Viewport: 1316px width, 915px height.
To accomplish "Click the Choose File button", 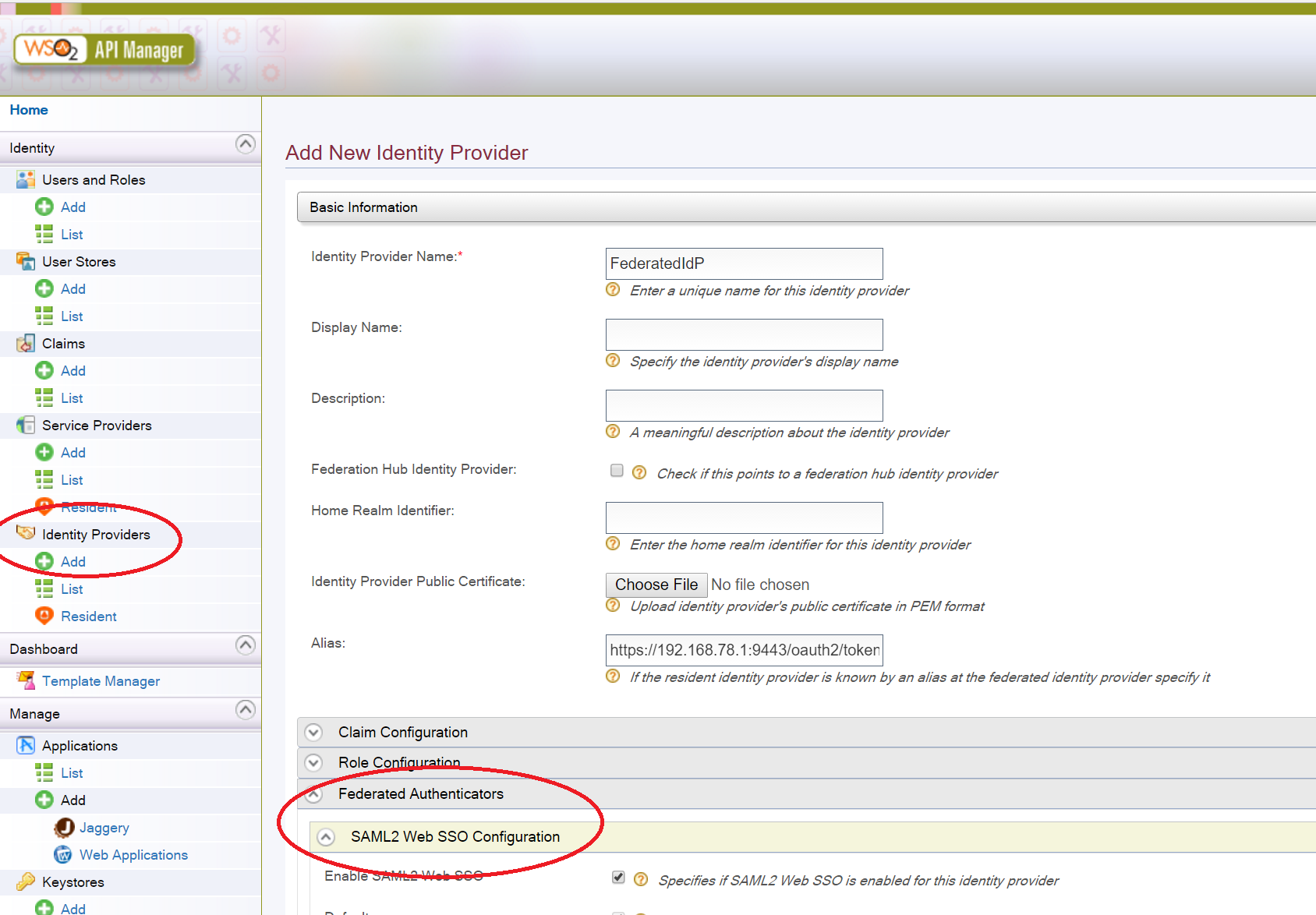I will (656, 585).
